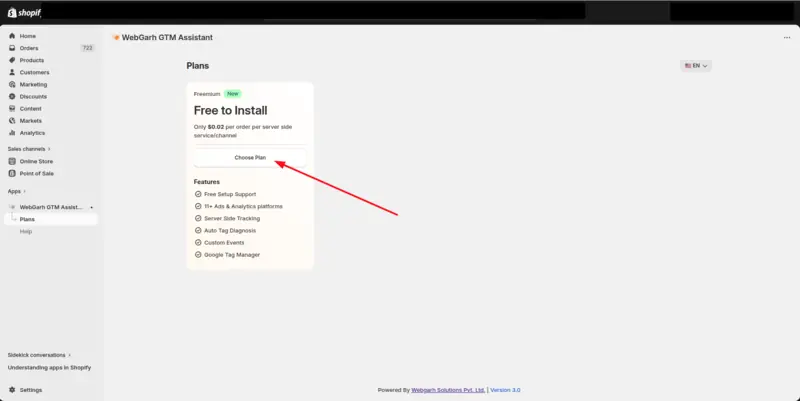Viewport: 800px width, 401px height.
Task: Click the Customers person icon
Action: [x=12, y=72]
